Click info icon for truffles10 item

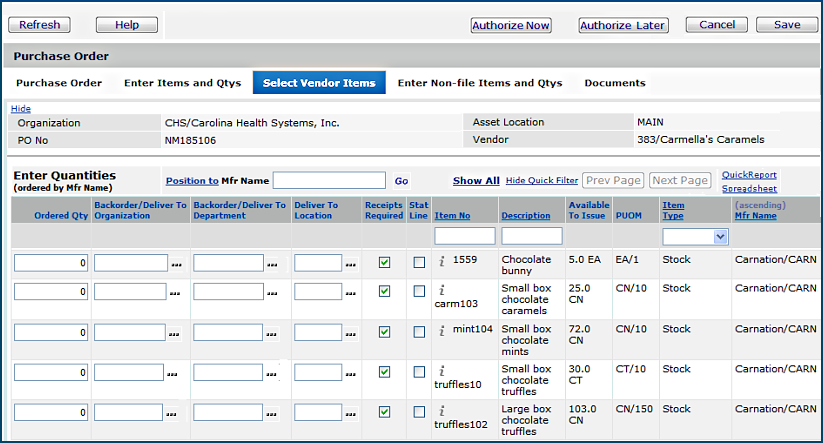[442, 370]
